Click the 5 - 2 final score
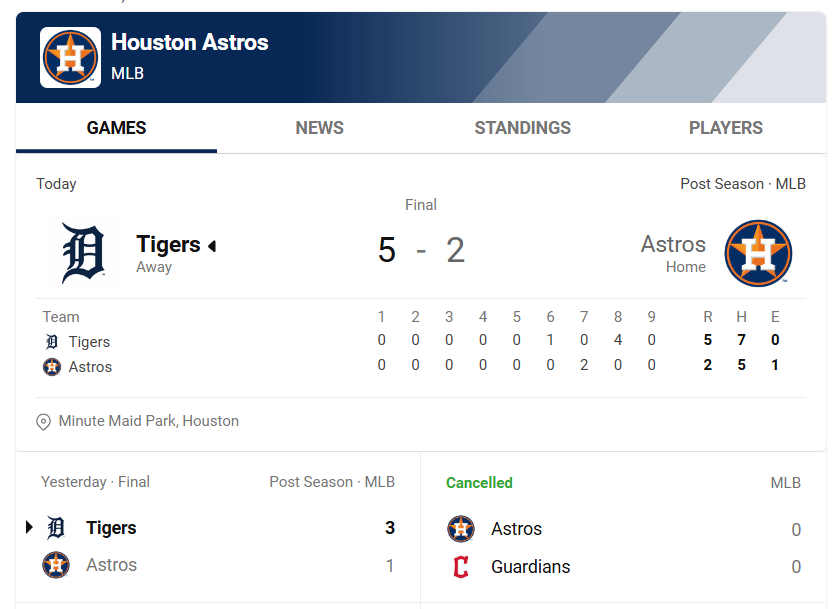This screenshot has width=836, height=609. click(421, 250)
